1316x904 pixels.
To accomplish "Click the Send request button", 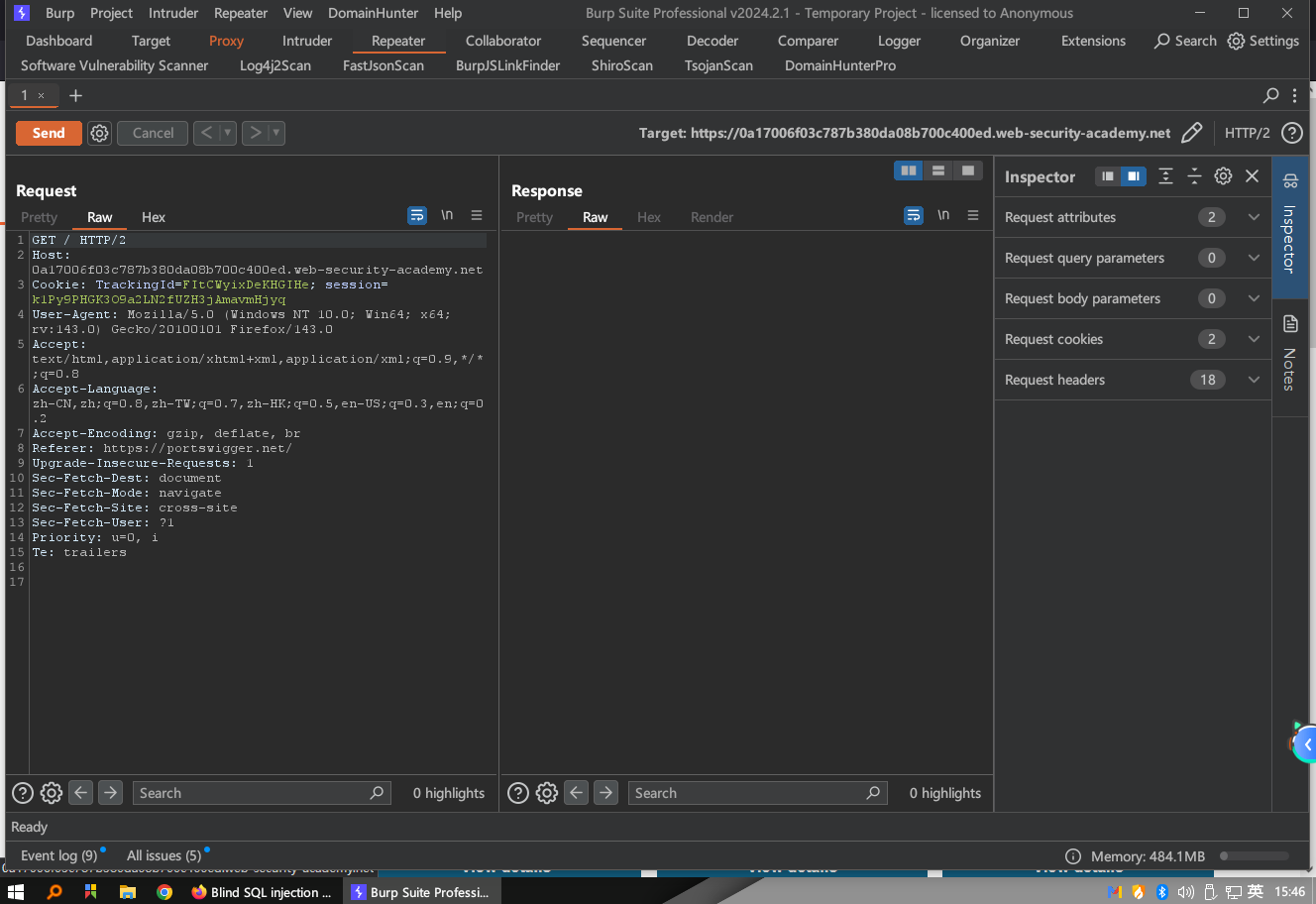I will pos(49,133).
